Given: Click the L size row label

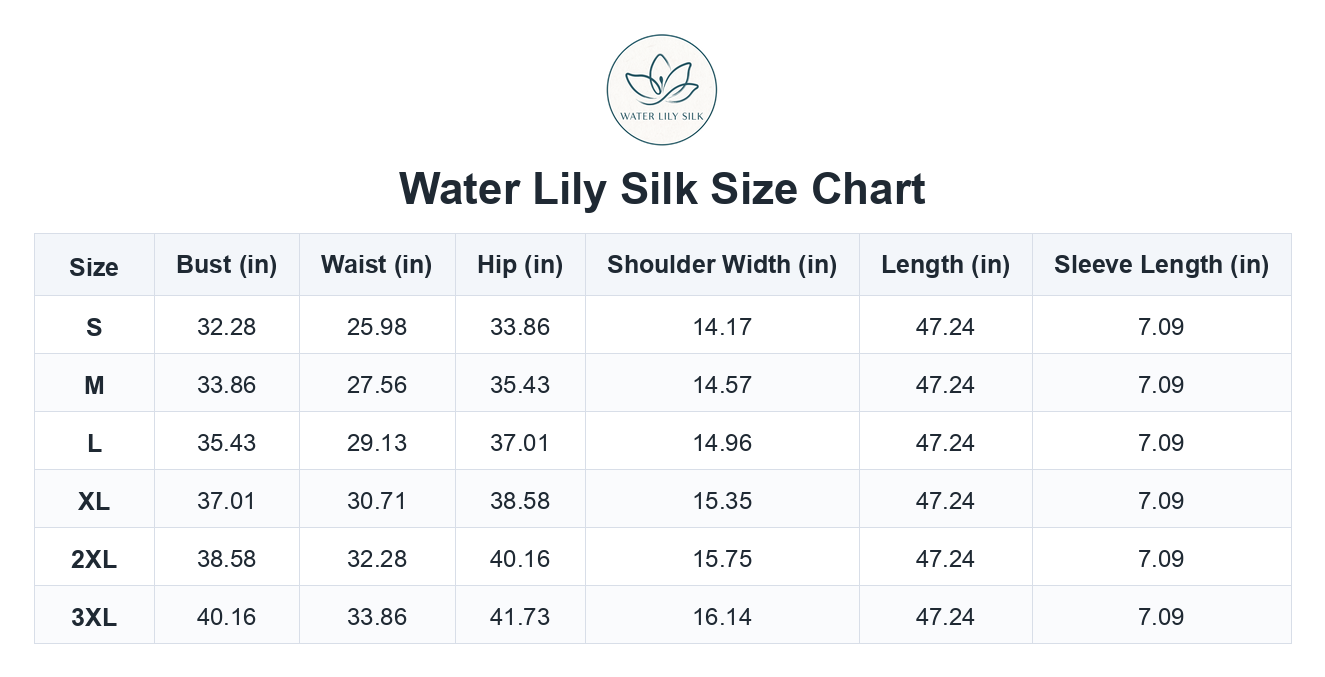Looking at the screenshot, I should point(94,443).
